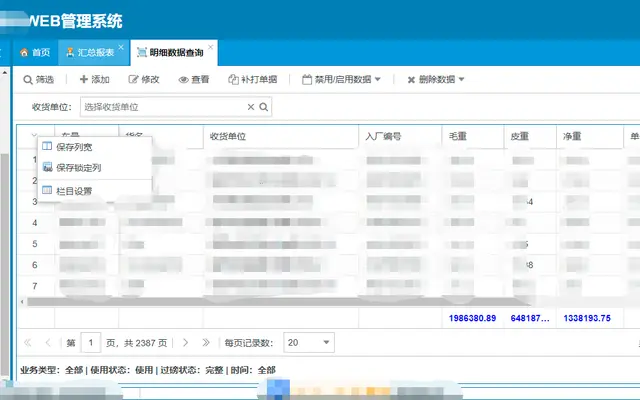This screenshot has height=400, width=640.
Task: Choose 保存锁定列 from the context menu
Action: pyautogui.click(x=95, y=167)
